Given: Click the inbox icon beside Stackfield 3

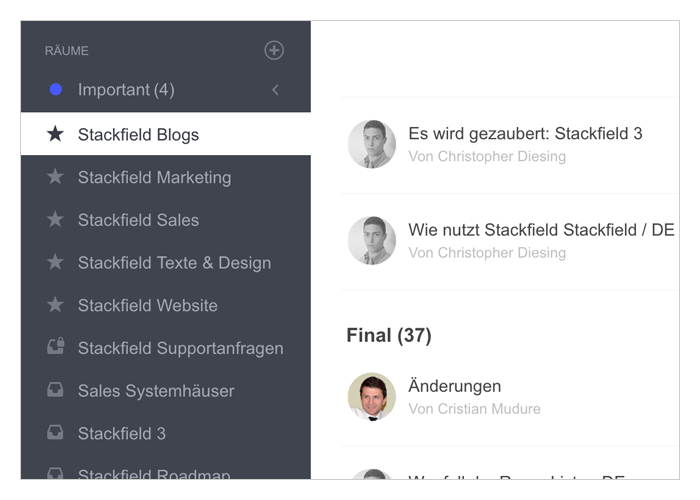Looking at the screenshot, I should (x=55, y=433).
